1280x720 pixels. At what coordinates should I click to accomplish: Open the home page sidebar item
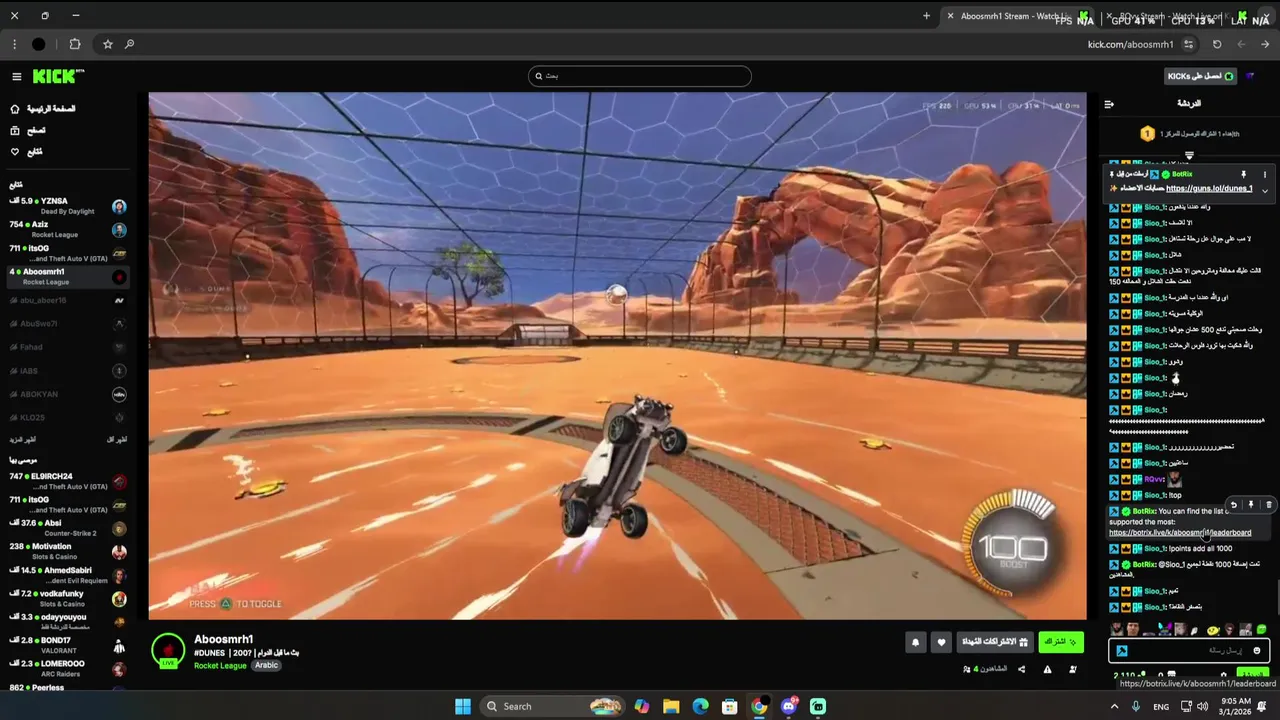pyautogui.click(x=42, y=109)
